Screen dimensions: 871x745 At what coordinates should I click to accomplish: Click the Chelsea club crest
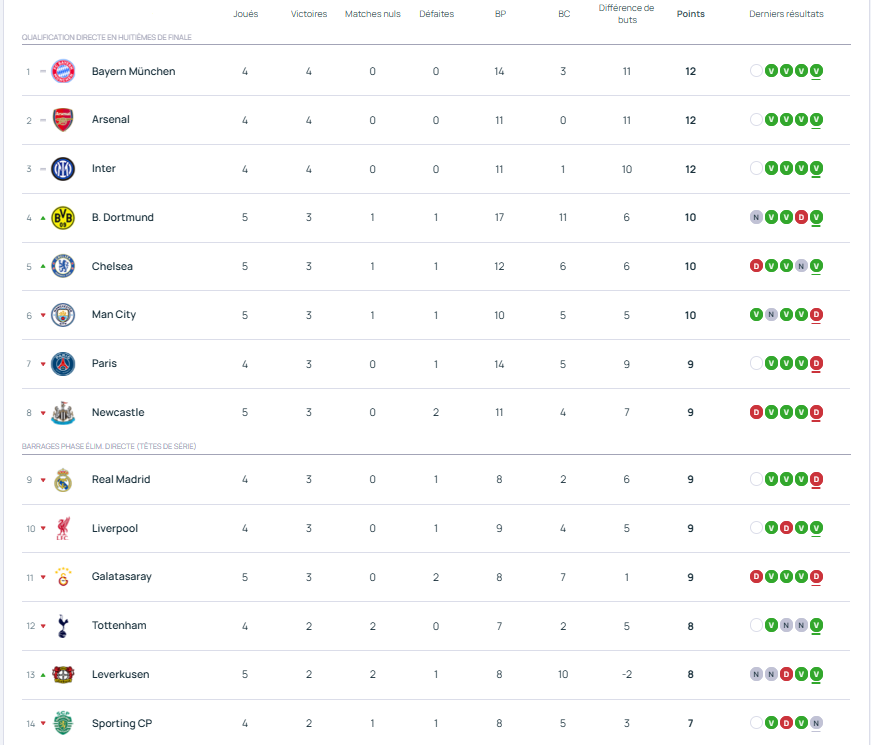coord(63,266)
